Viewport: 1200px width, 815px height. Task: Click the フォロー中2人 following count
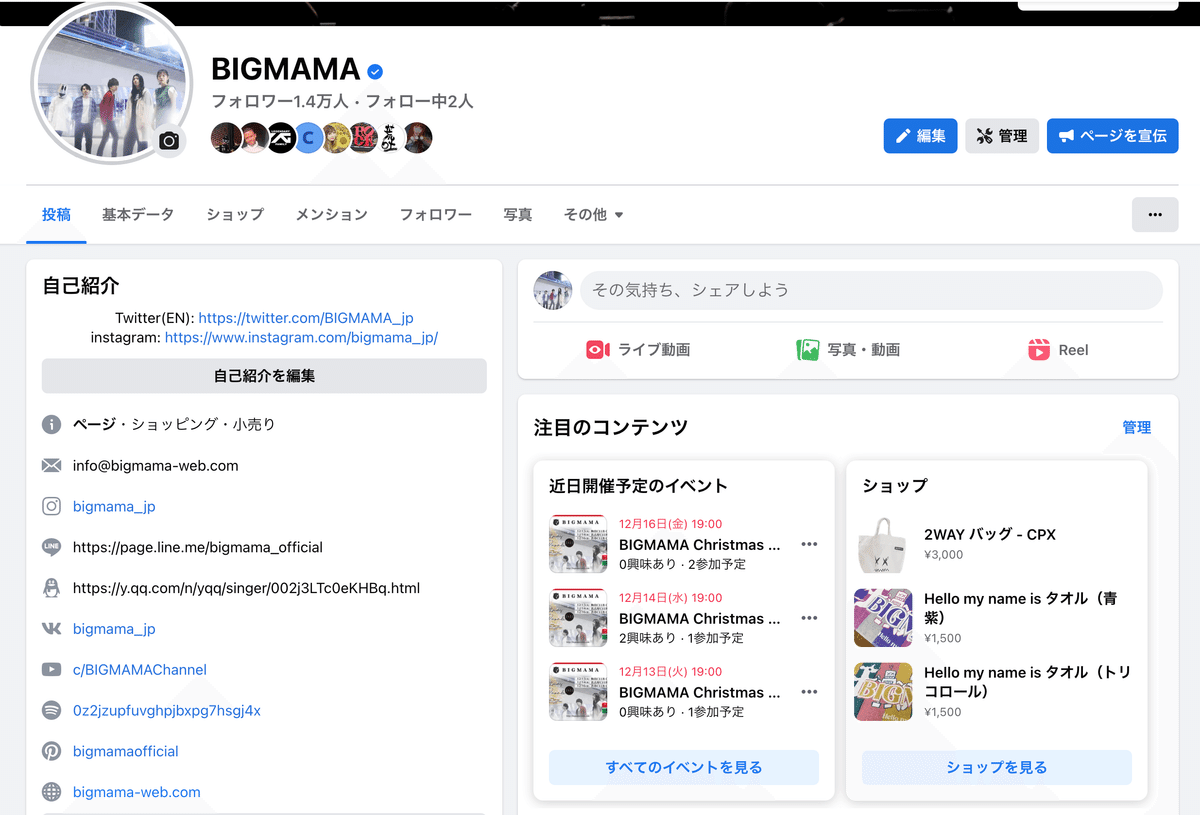(419, 101)
